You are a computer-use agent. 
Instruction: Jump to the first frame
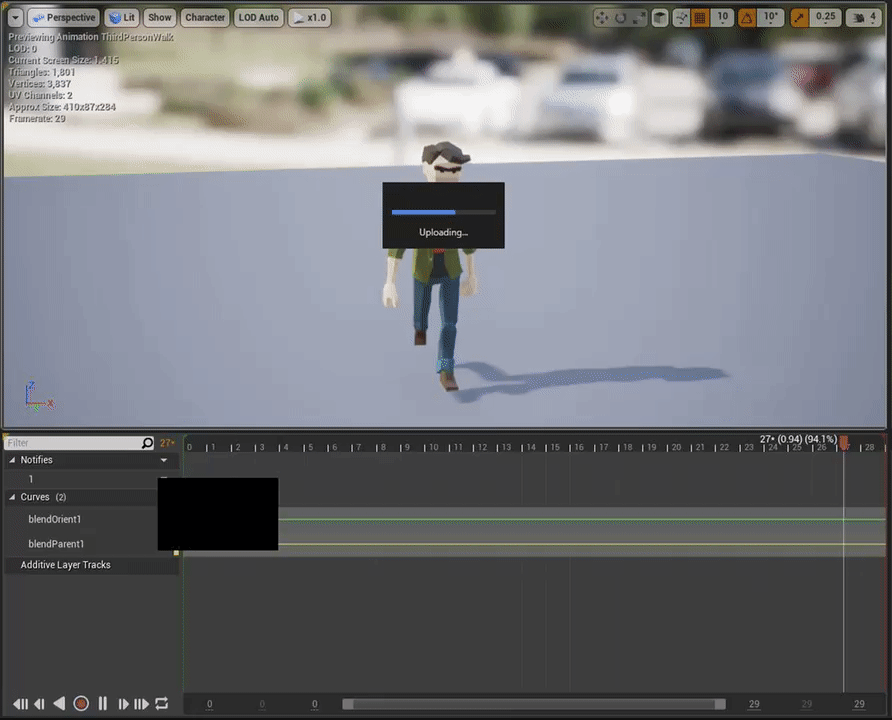click(19, 704)
